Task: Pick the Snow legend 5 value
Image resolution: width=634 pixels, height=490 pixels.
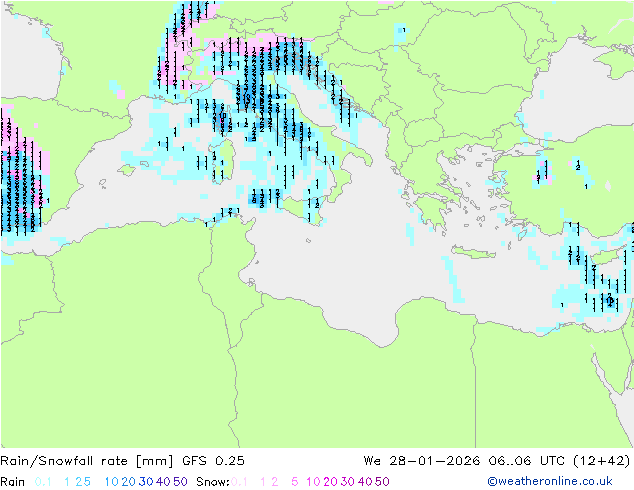Action: 295,482
